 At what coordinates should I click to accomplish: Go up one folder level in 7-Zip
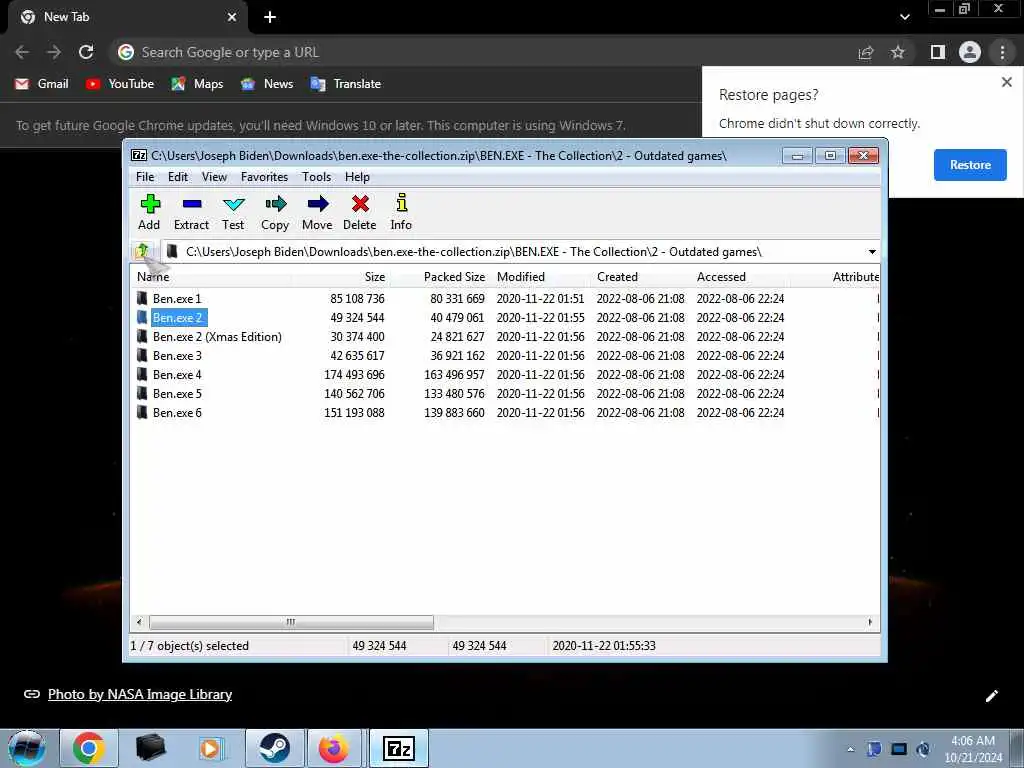pos(142,251)
